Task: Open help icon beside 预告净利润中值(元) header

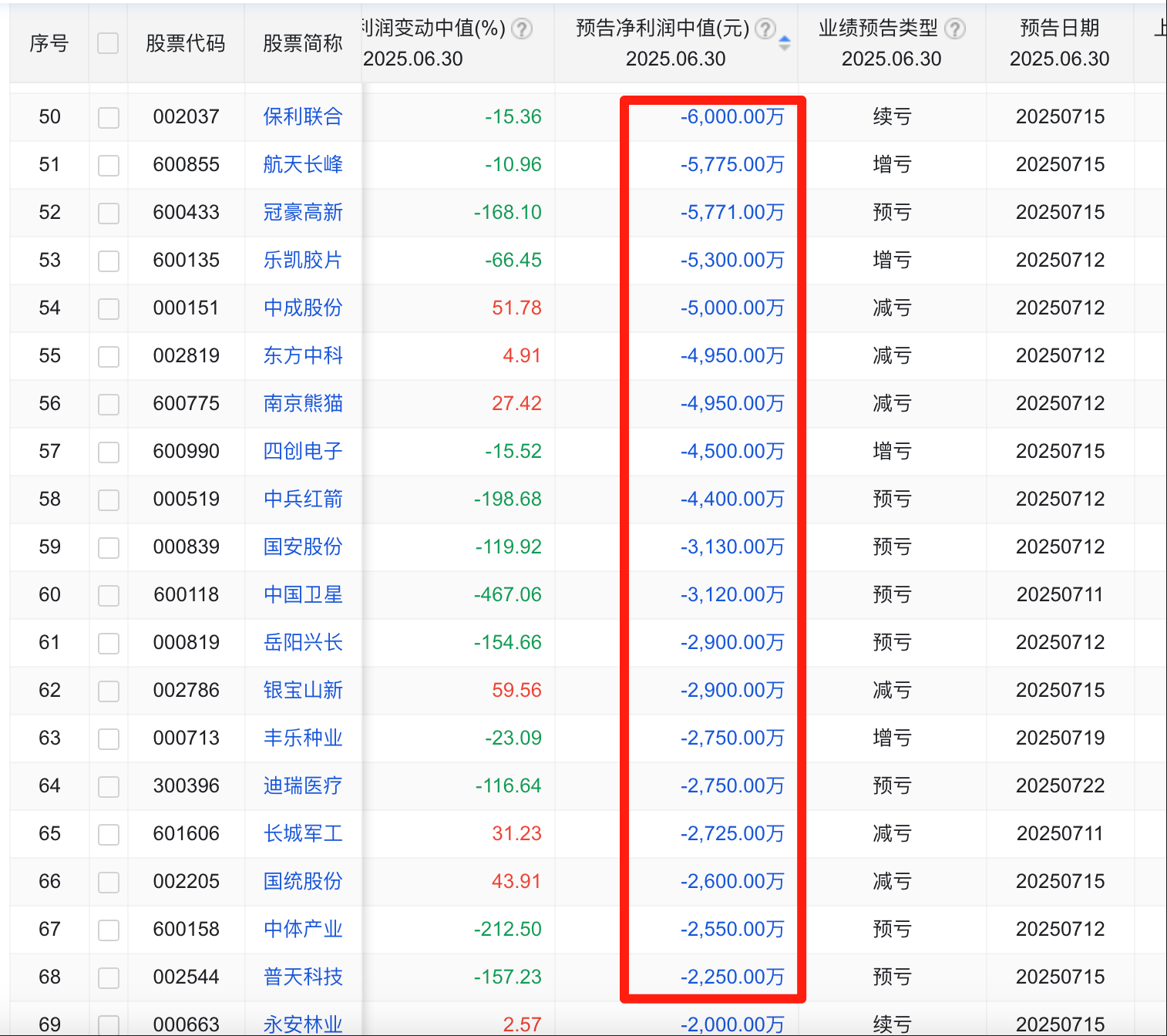Action: pos(765,29)
